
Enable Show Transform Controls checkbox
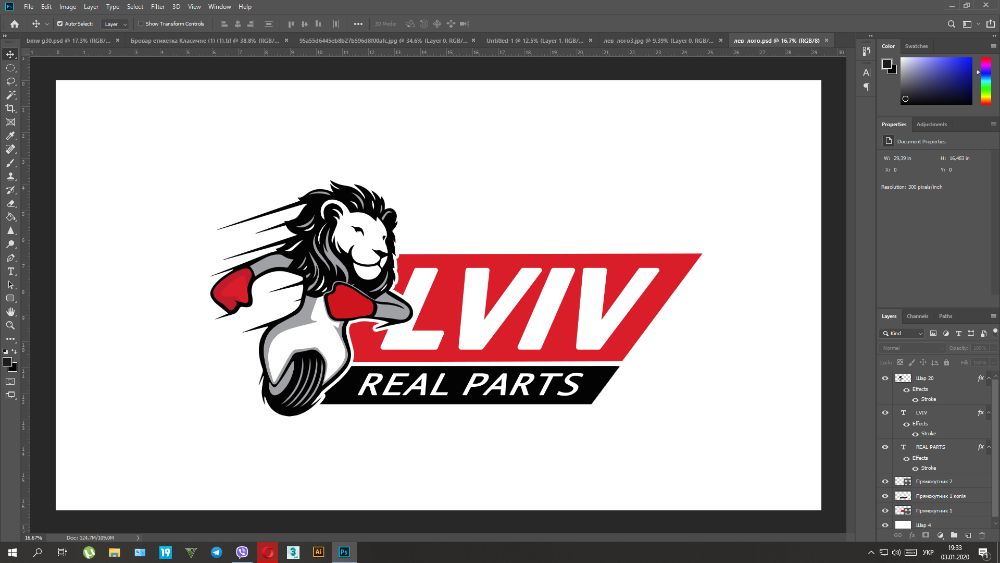(140, 24)
